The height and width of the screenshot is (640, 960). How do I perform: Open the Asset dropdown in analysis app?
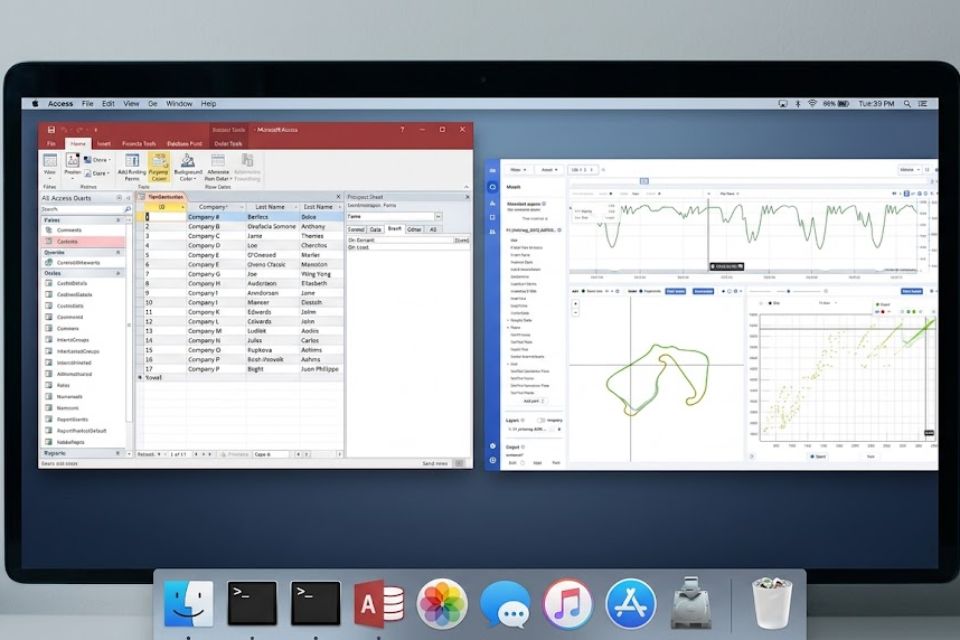tap(549, 170)
